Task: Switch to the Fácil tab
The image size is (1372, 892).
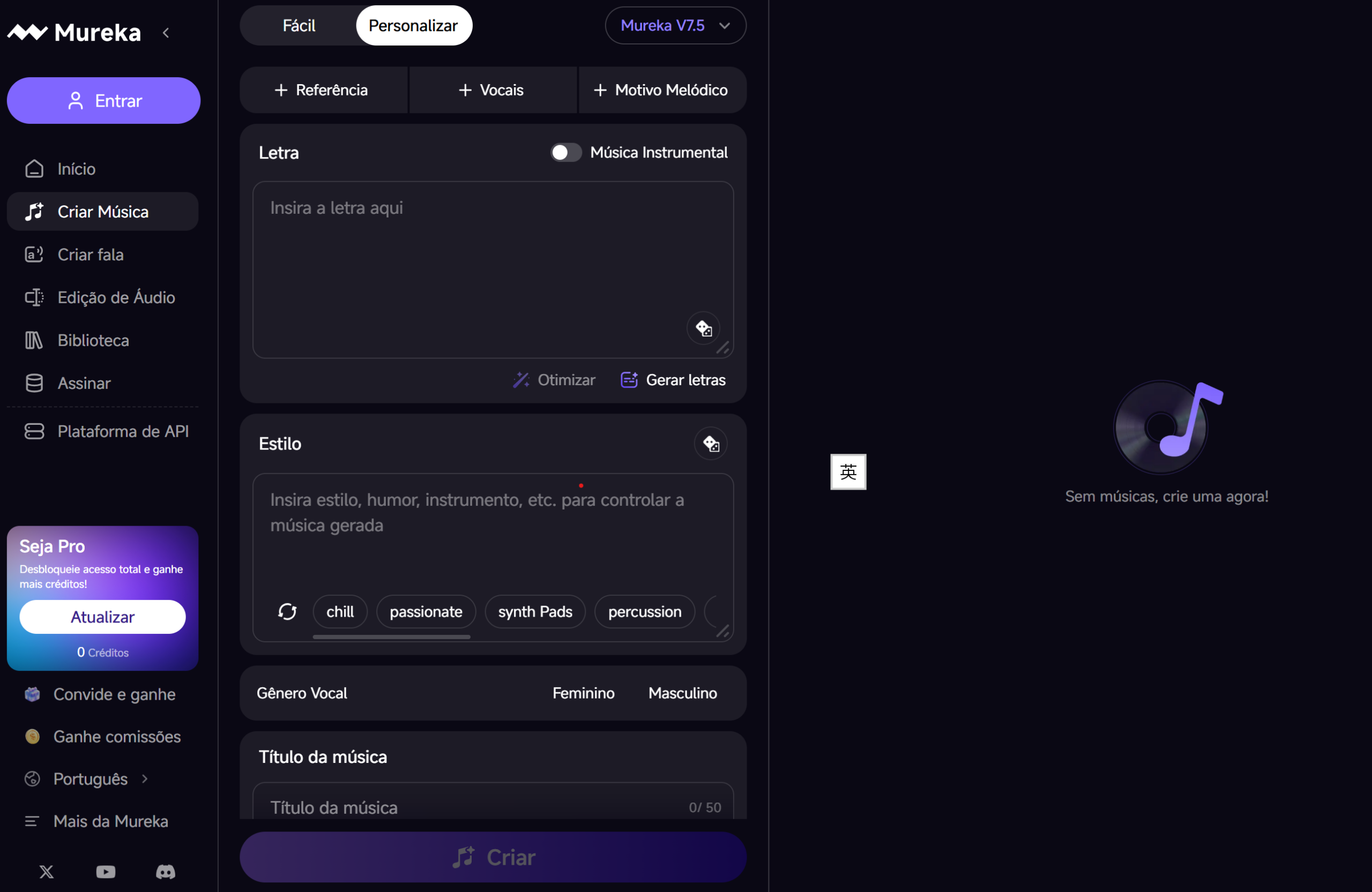Action: coord(299,25)
